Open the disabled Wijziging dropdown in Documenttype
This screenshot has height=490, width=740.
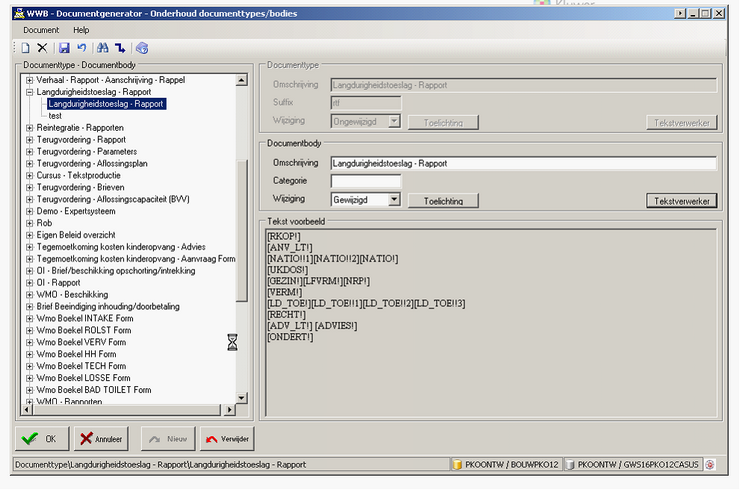click(x=394, y=121)
